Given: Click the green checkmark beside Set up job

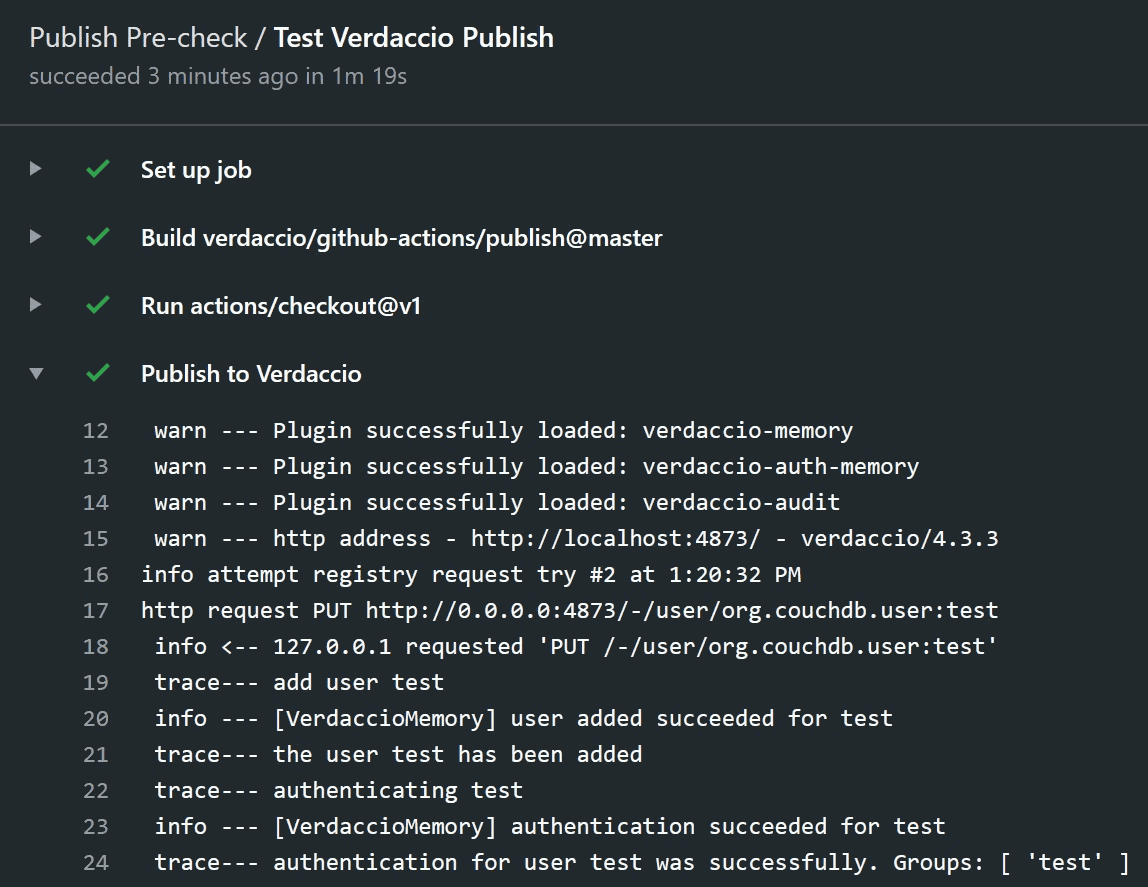Looking at the screenshot, I should pos(97,170).
